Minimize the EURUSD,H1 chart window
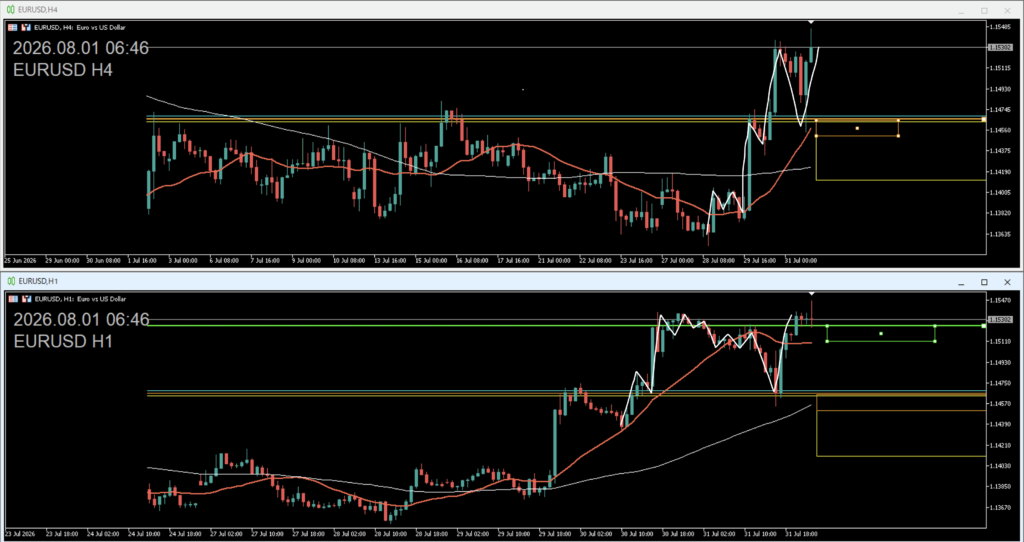The width and height of the screenshot is (1024, 542). coord(961,283)
